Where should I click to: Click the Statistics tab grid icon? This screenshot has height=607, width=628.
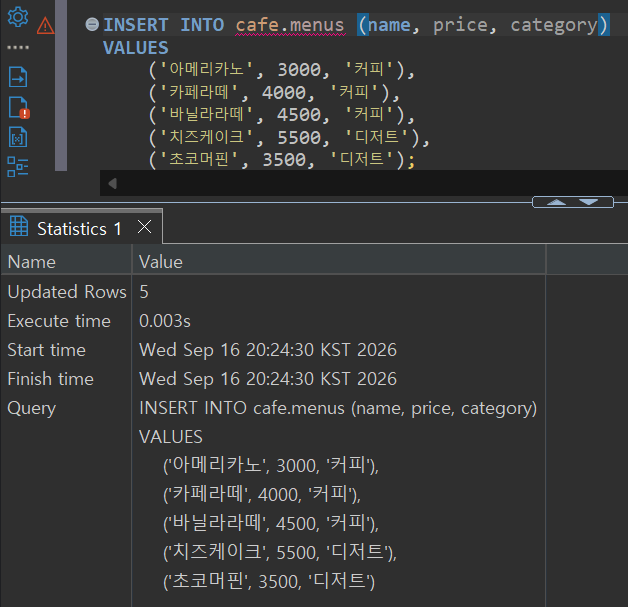pos(19,226)
